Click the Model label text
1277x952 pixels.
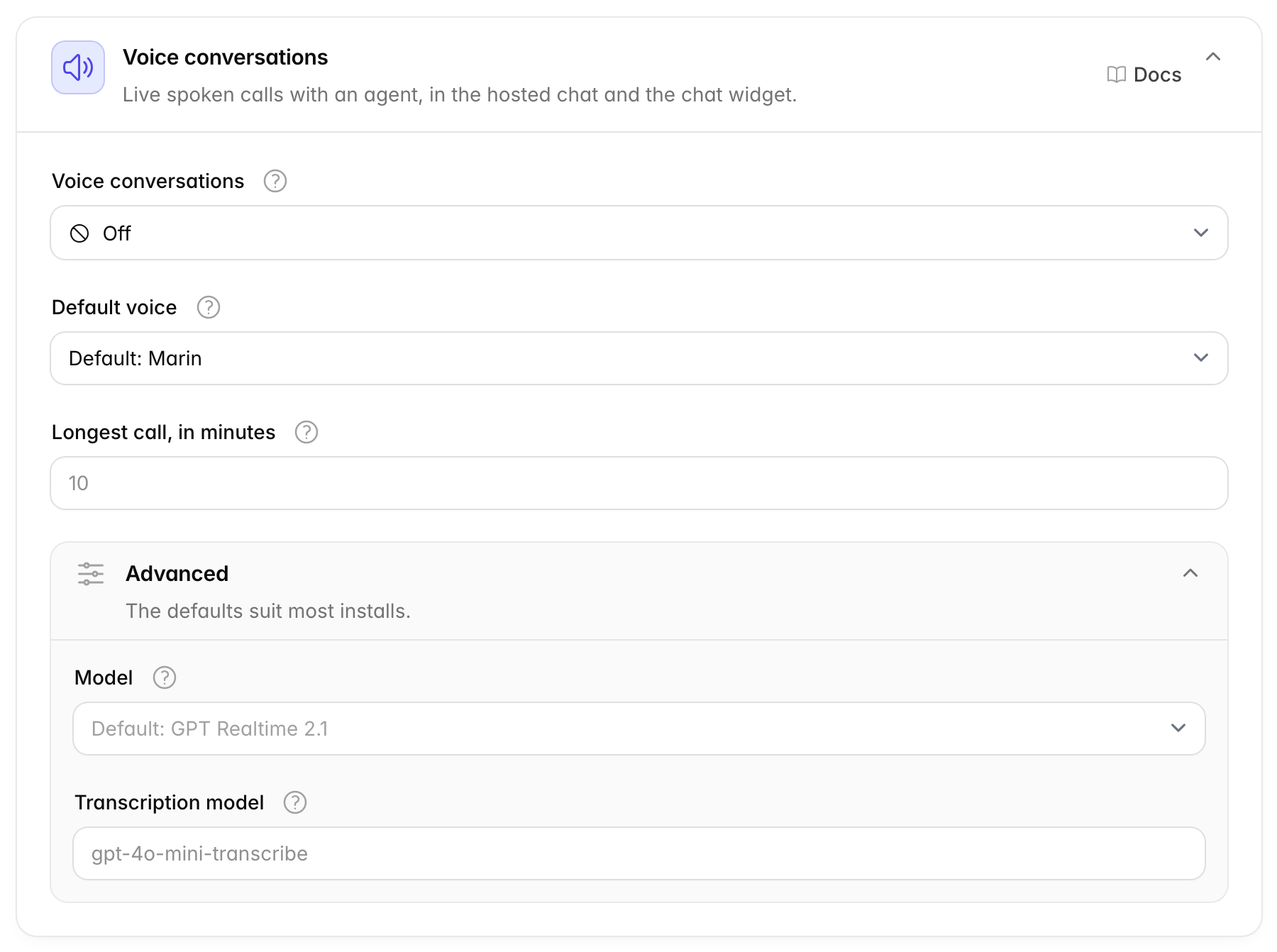(104, 677)
